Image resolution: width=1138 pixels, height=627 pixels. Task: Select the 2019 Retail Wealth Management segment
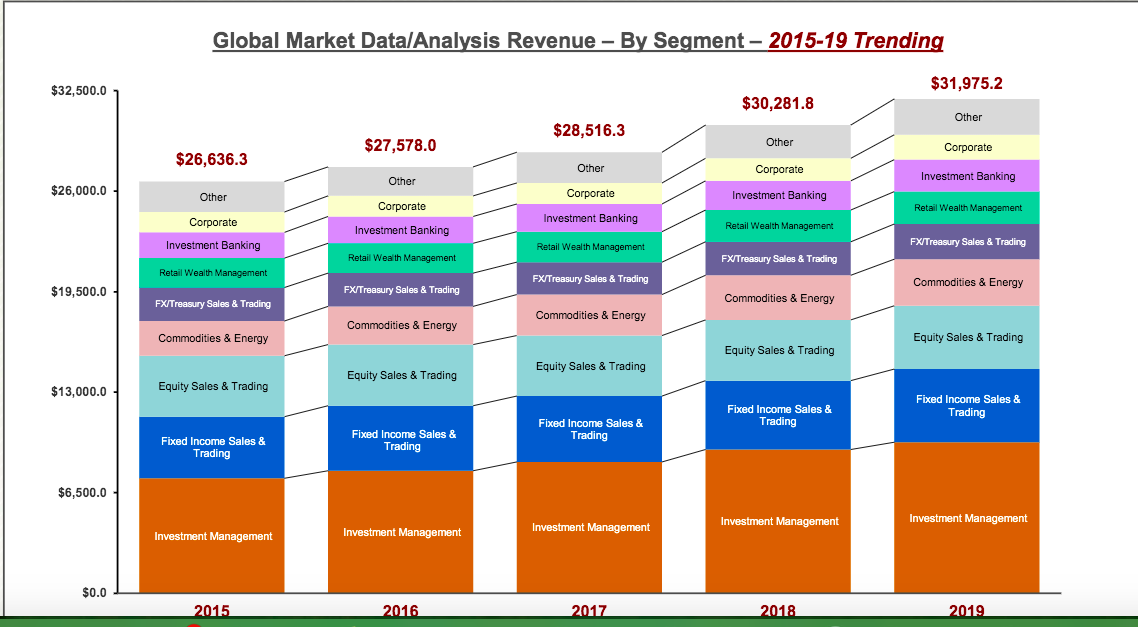click(967, 208)
